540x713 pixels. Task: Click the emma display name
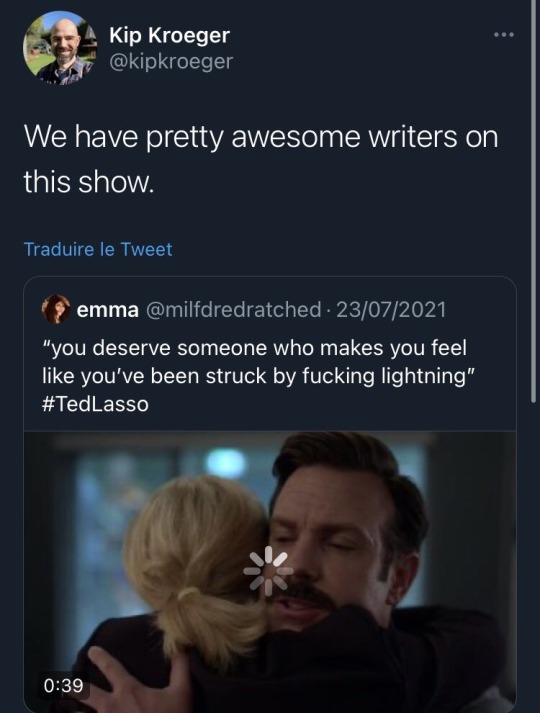(x=108, y=310)
